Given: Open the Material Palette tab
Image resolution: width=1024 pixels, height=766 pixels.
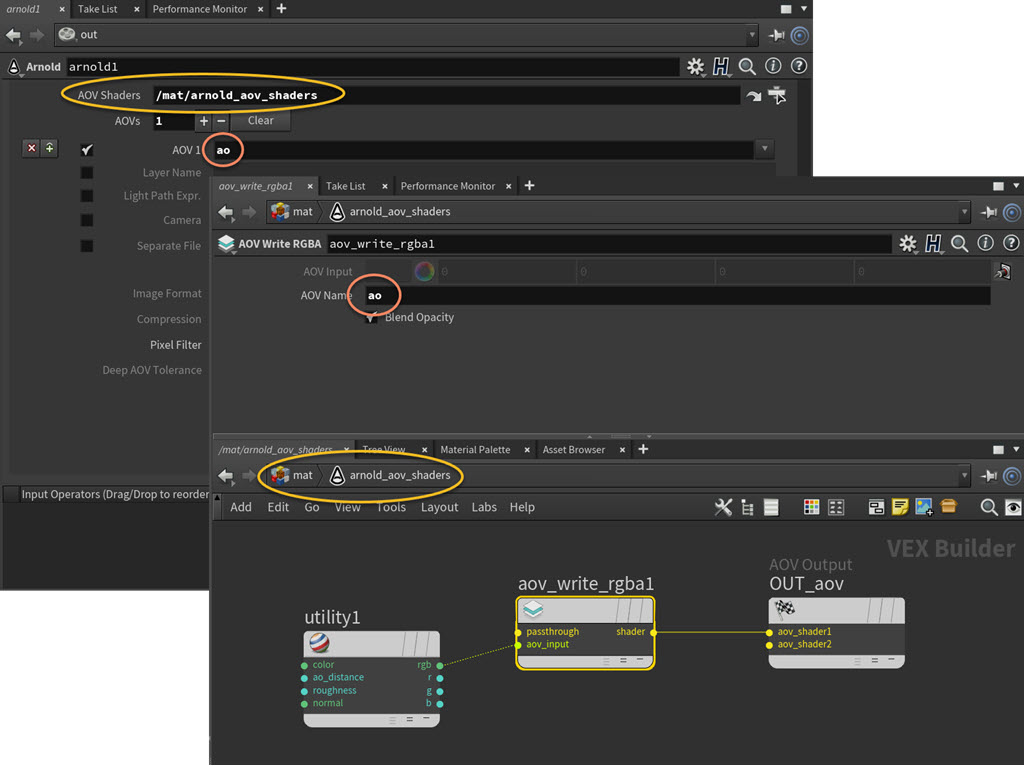Looking at the screenshot, I should pos(475,449).
